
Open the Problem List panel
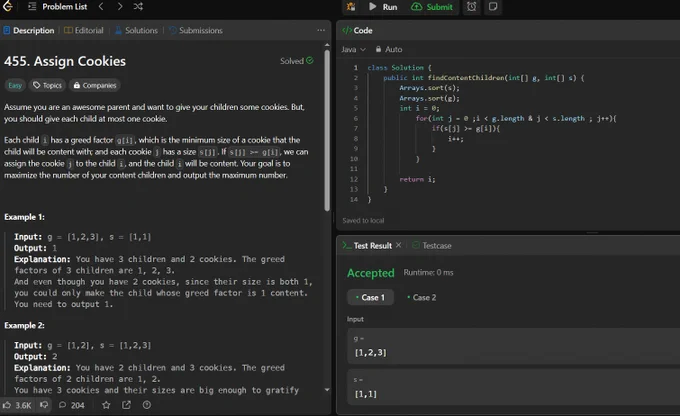57,7
